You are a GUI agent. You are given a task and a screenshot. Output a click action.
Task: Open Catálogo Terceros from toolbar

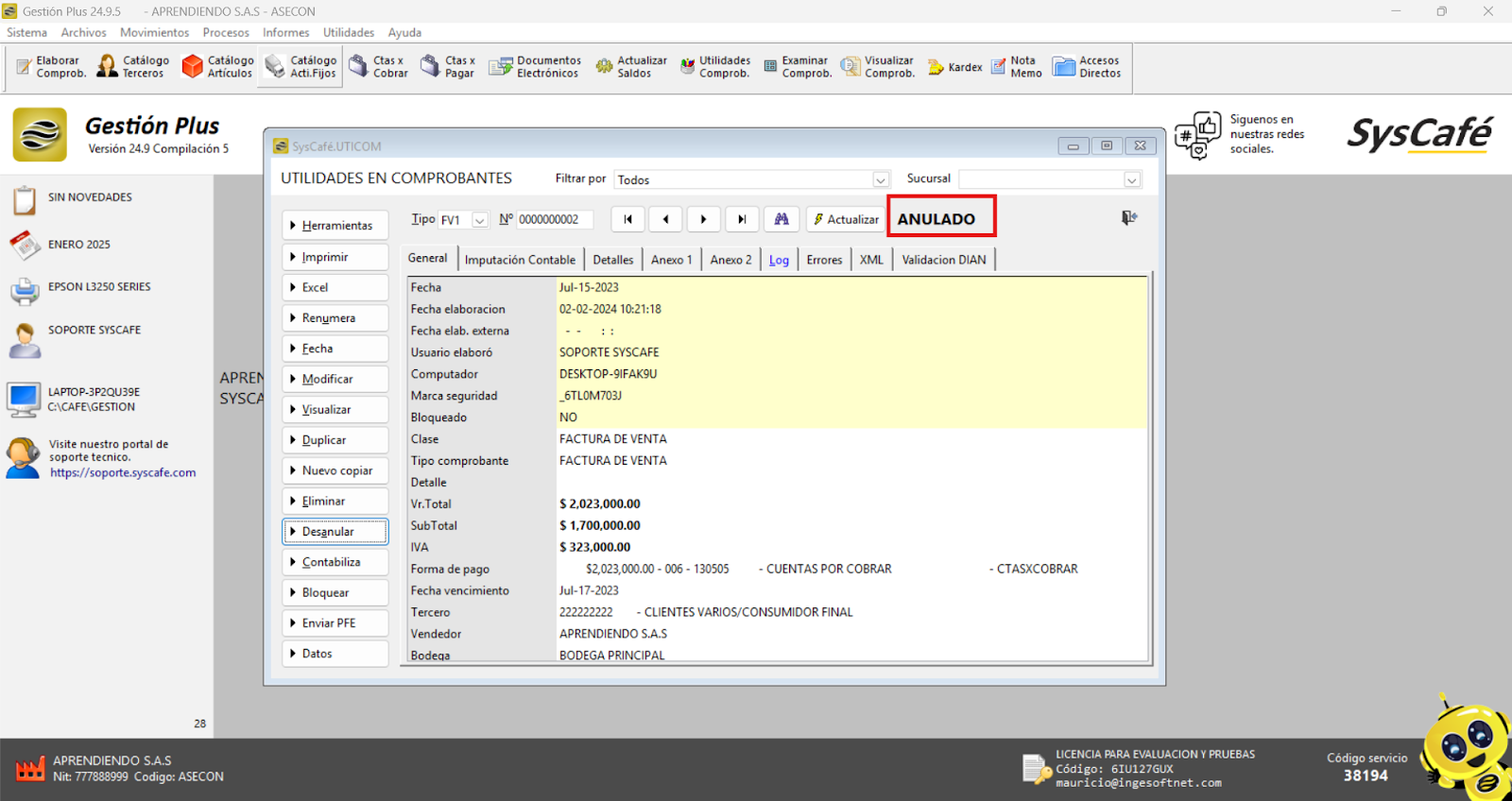tap(133, 67)
